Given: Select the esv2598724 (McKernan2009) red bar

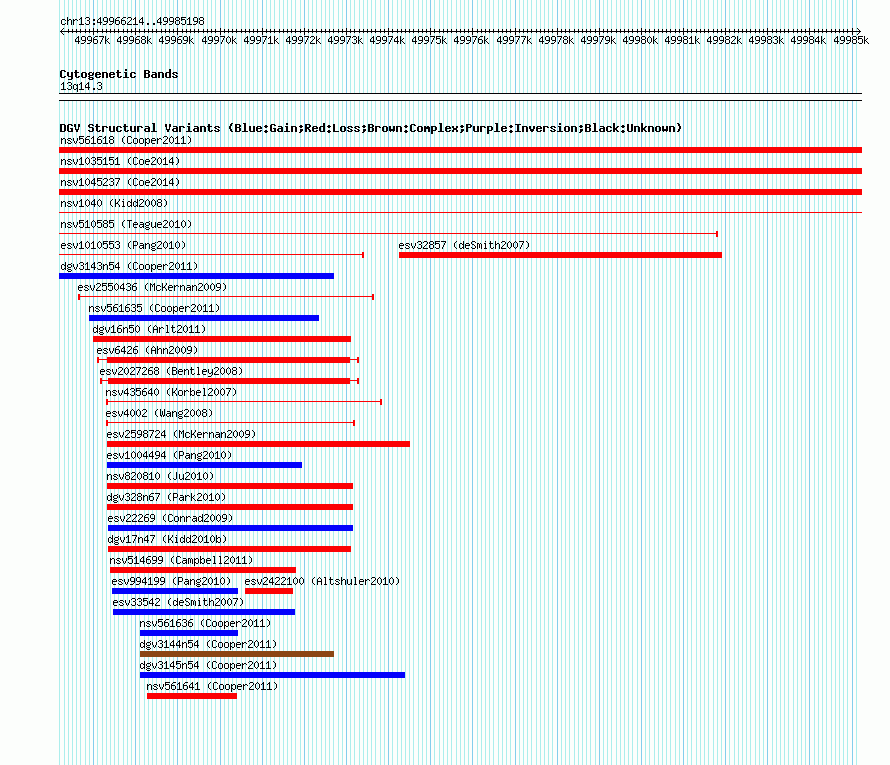Looking at the screenshot, I should pyautogui.click(x=258, y=444).
